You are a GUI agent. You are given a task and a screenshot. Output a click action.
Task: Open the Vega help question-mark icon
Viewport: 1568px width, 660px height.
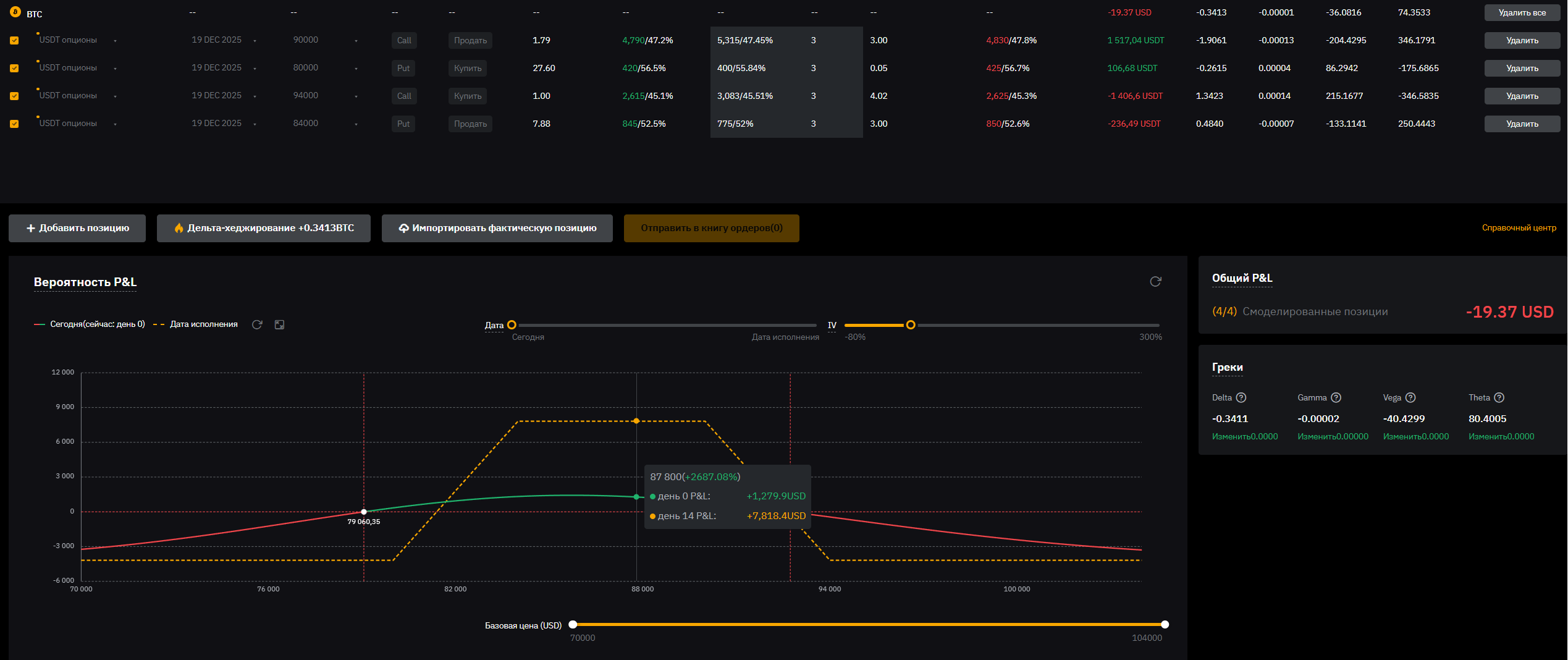tap(1410, 398)
